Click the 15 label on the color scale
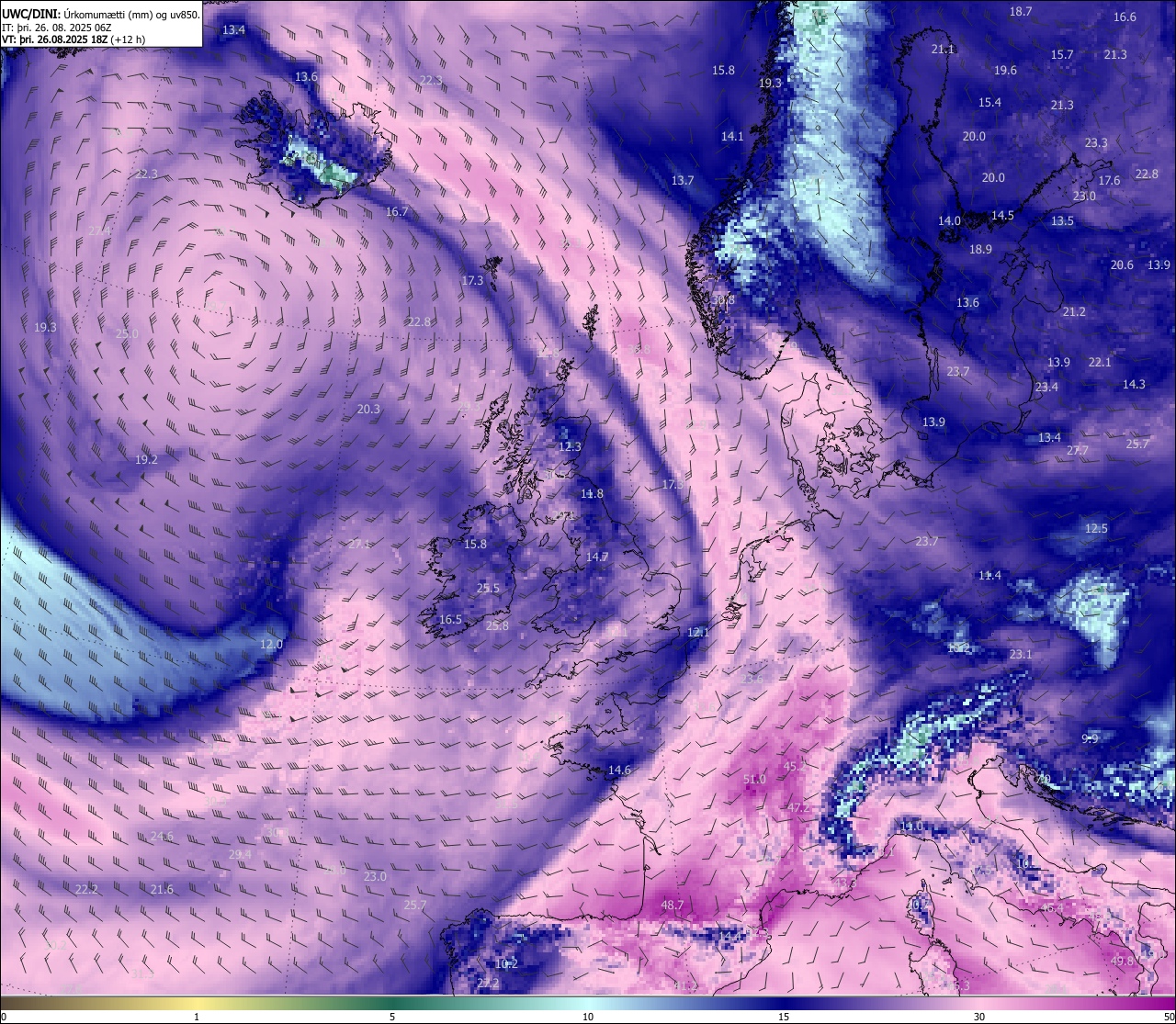1176x1024 pixels. point(784,1017)
